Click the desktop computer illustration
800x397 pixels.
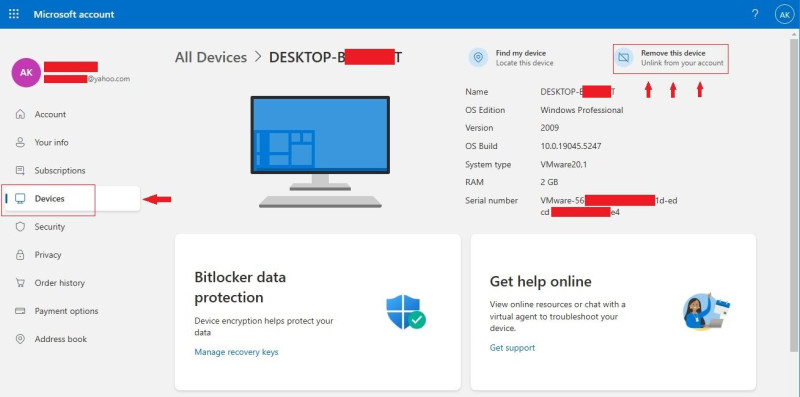(320, 152)
